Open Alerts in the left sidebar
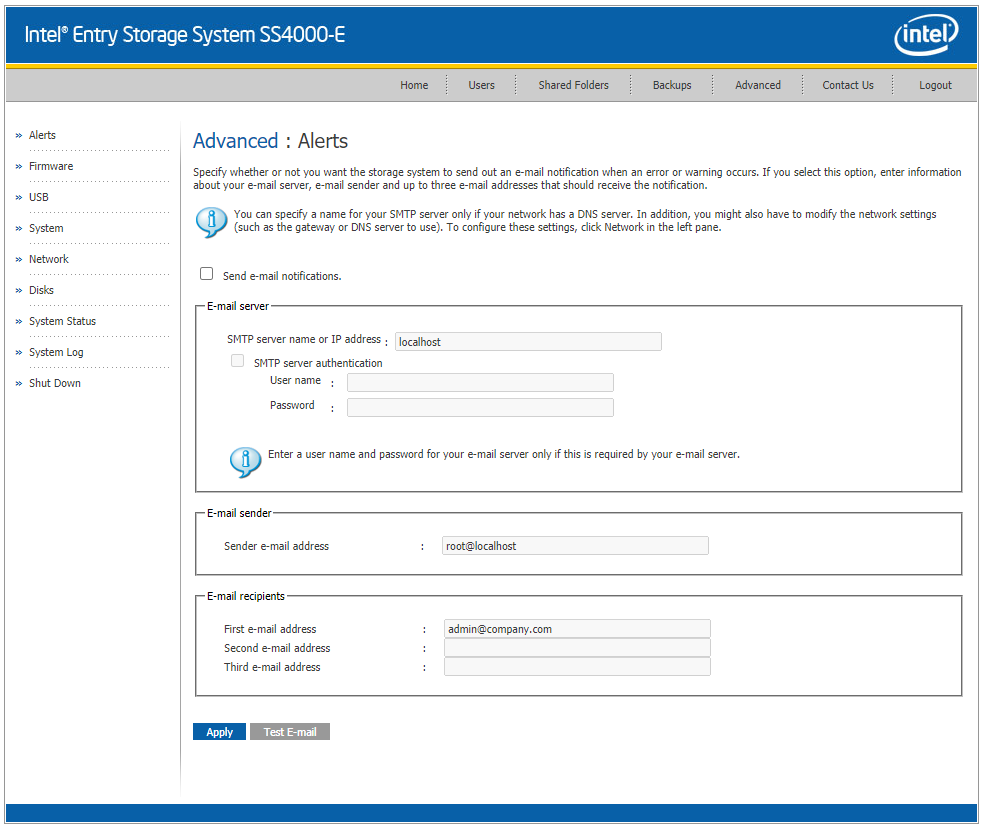The width and height of the screenshot is (981, 825). tap(43, 135)
